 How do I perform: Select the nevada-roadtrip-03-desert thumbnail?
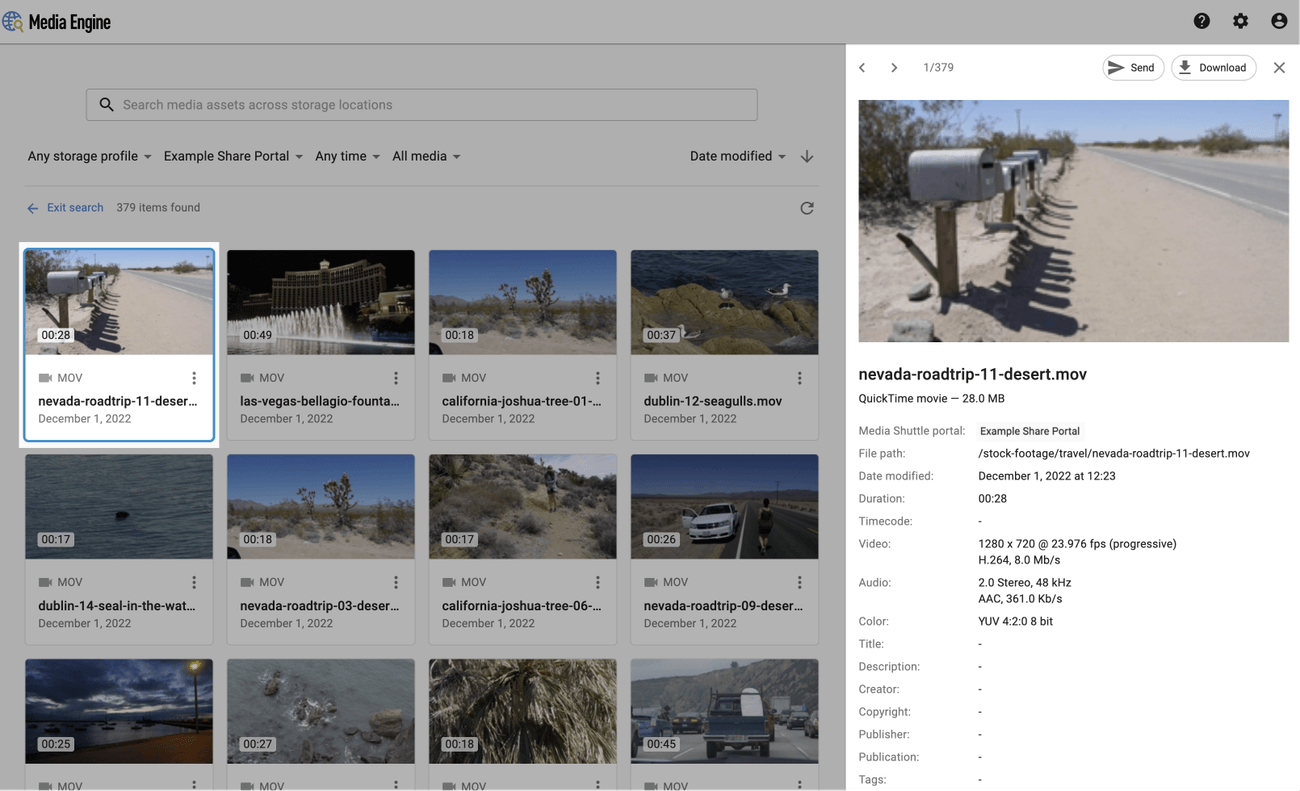point(320,506)
